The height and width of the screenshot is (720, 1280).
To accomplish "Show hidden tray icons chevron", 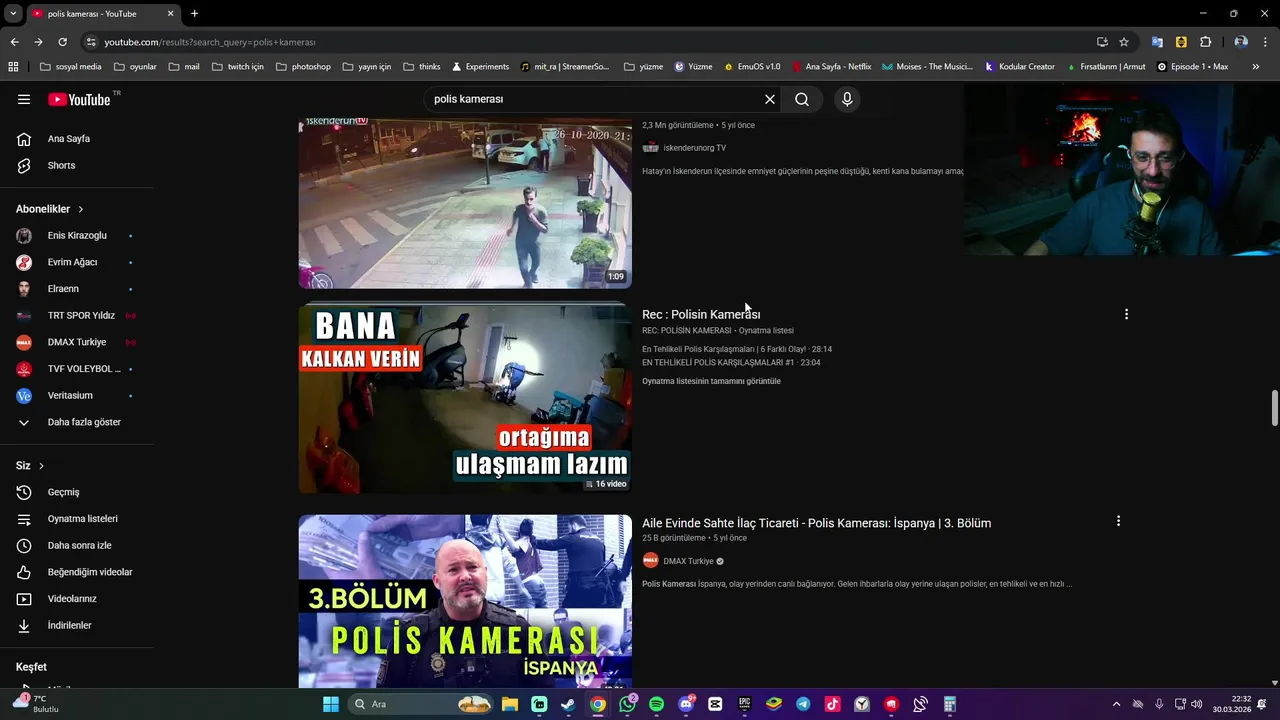I will click(x=1116, y=704).
